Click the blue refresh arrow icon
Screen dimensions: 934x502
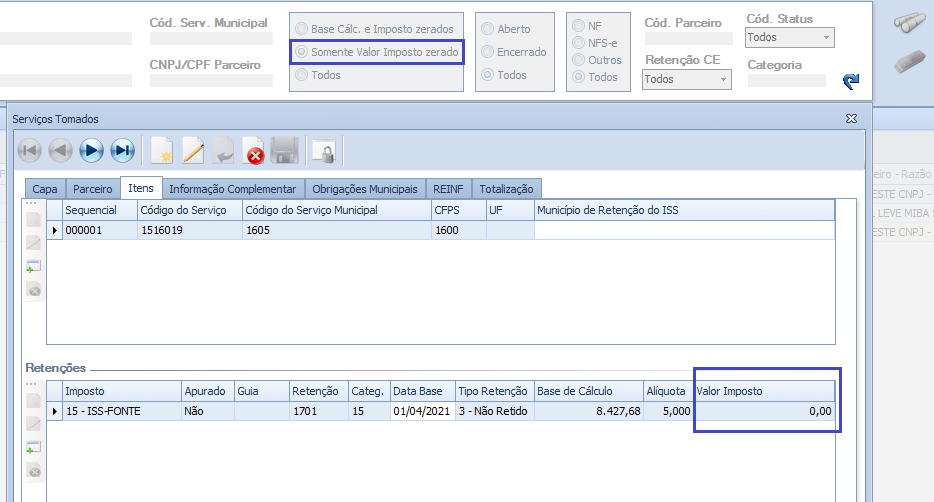point(850,81)
